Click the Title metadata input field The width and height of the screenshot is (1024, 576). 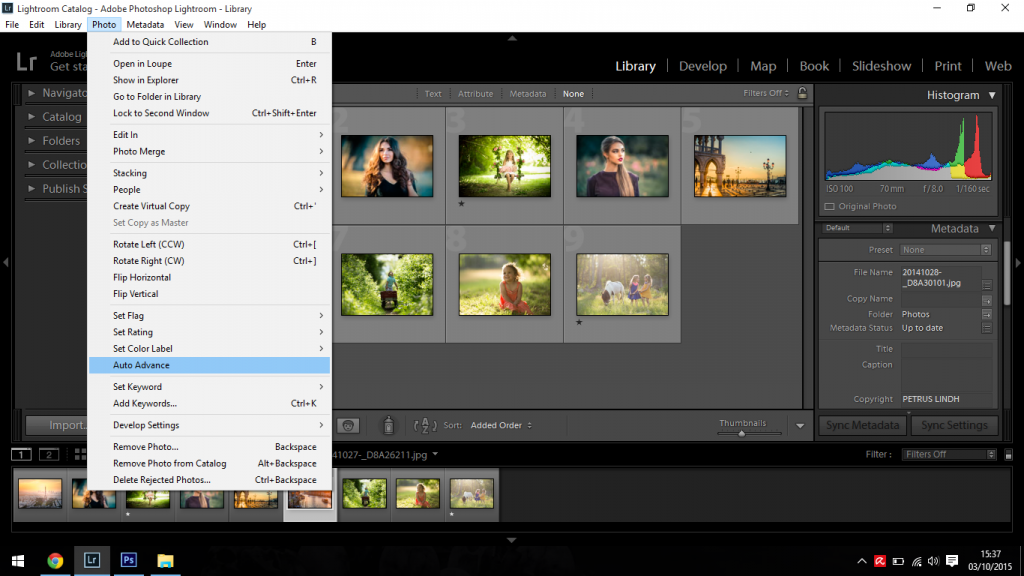(947, 349)
